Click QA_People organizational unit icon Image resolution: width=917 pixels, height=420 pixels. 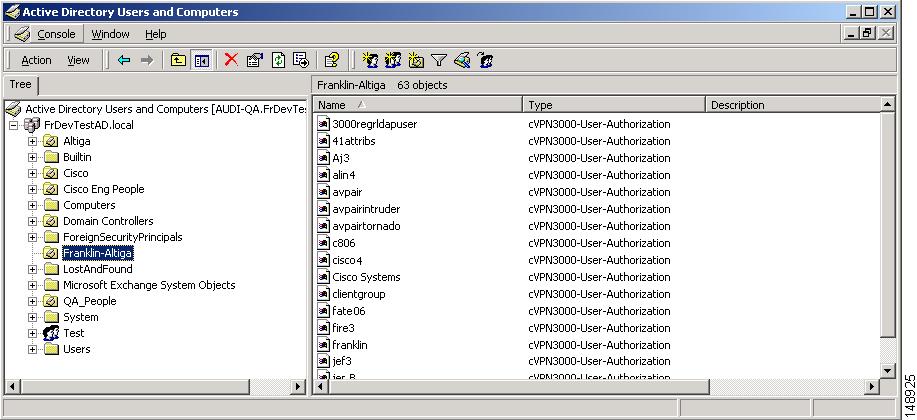point(51,302)
